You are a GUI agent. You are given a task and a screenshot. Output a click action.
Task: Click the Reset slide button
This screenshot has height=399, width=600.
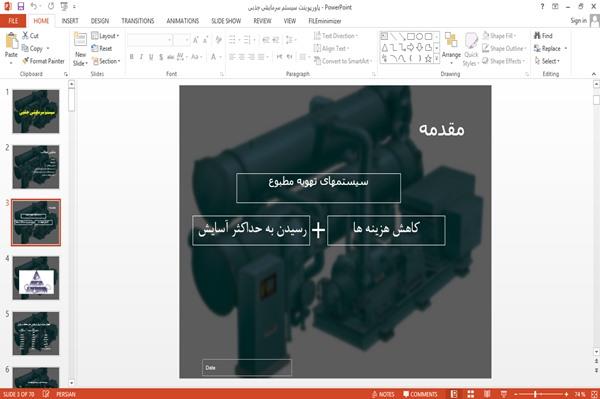pos(102,49)
